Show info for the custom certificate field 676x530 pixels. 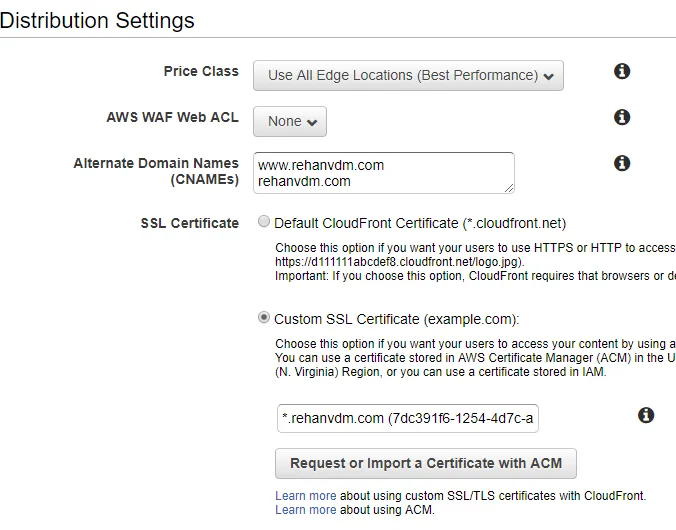click(x=646, y=415)
